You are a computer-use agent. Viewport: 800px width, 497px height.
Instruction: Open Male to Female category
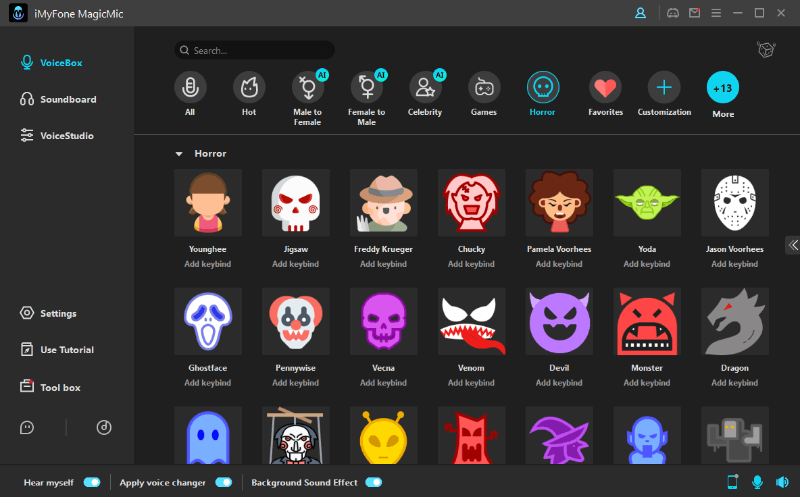click(x=308, y=88)
